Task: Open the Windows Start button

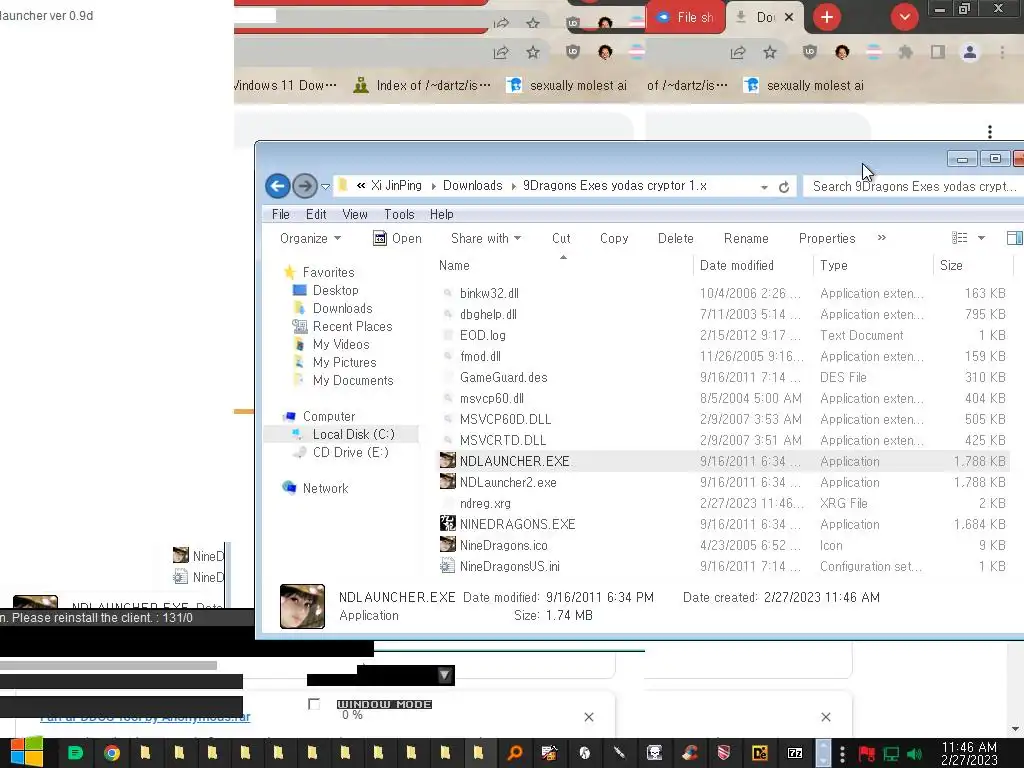Action: 26,753
